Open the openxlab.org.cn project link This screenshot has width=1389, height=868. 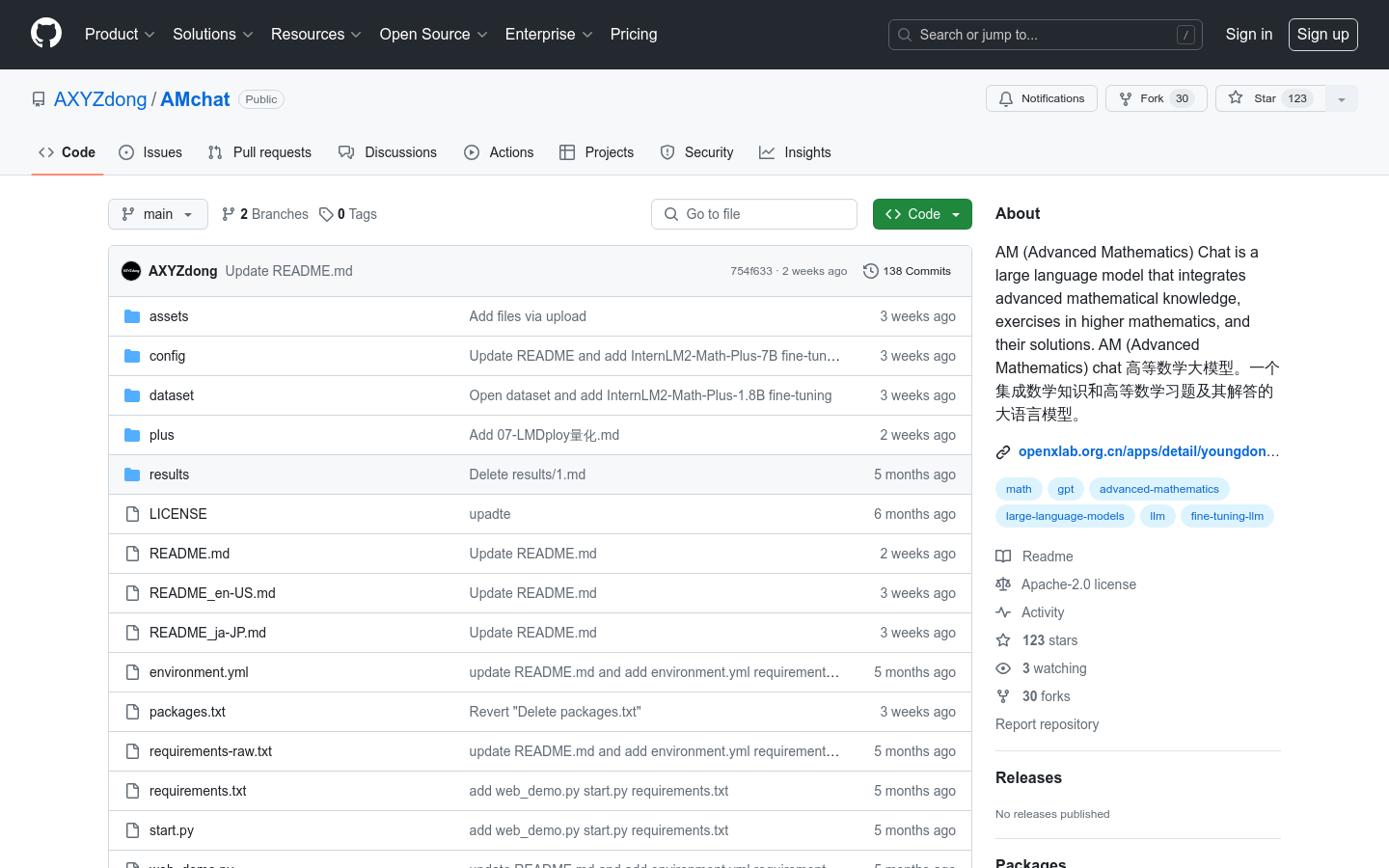coord(1148,451)
